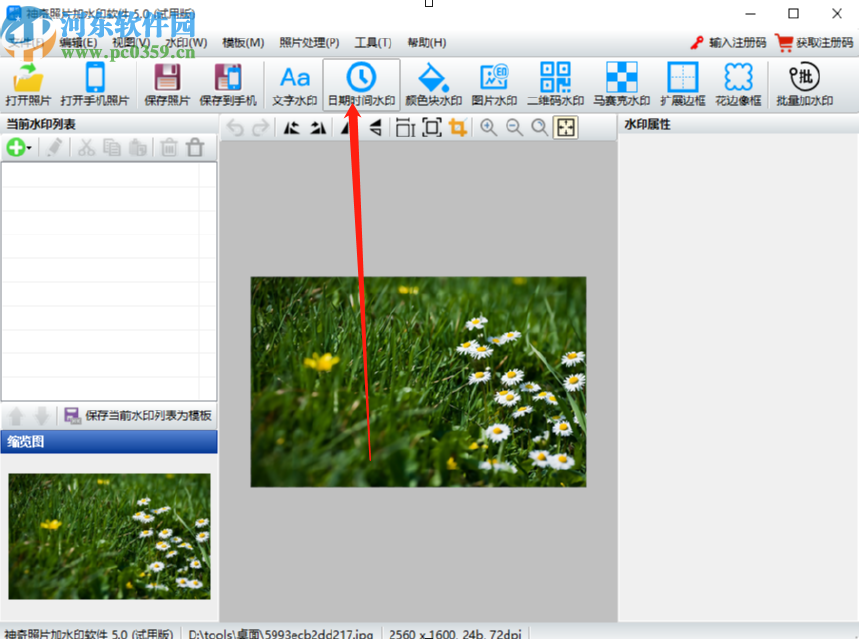859x639 pixels.
Task: Click file path in status bar
Action: tap(280, 634)
